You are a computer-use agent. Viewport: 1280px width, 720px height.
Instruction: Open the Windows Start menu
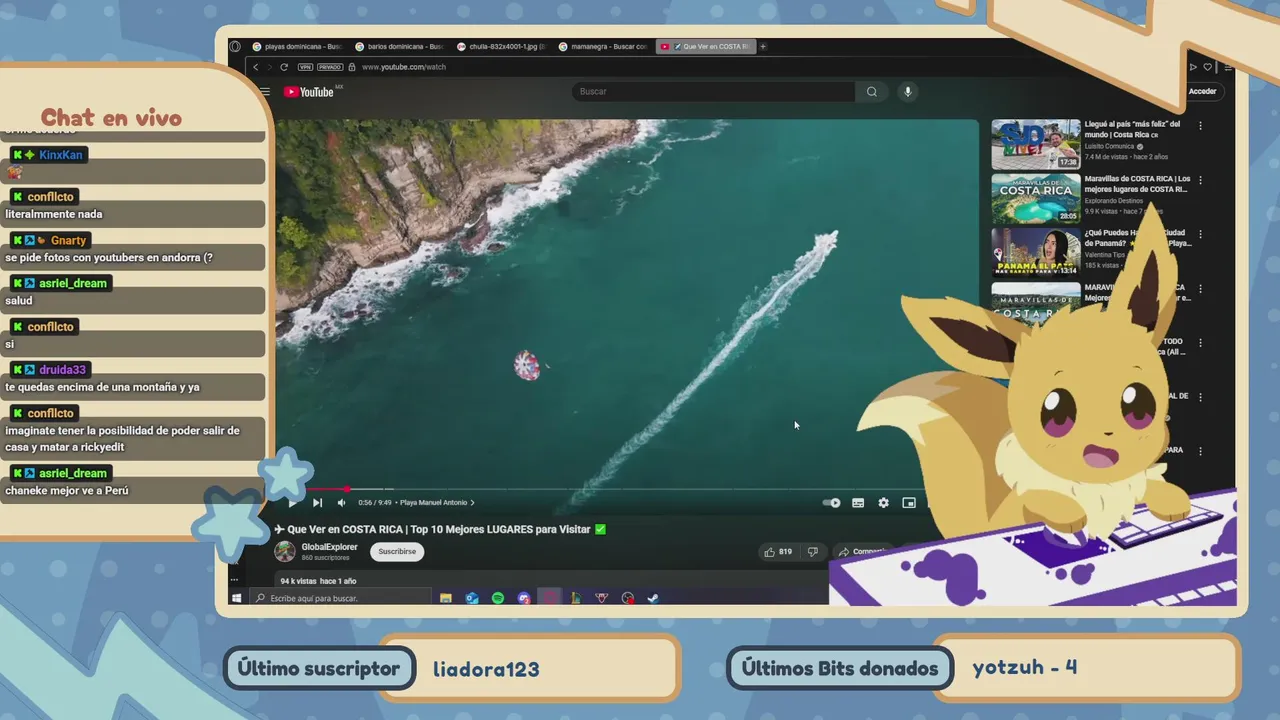click(237, 598)
